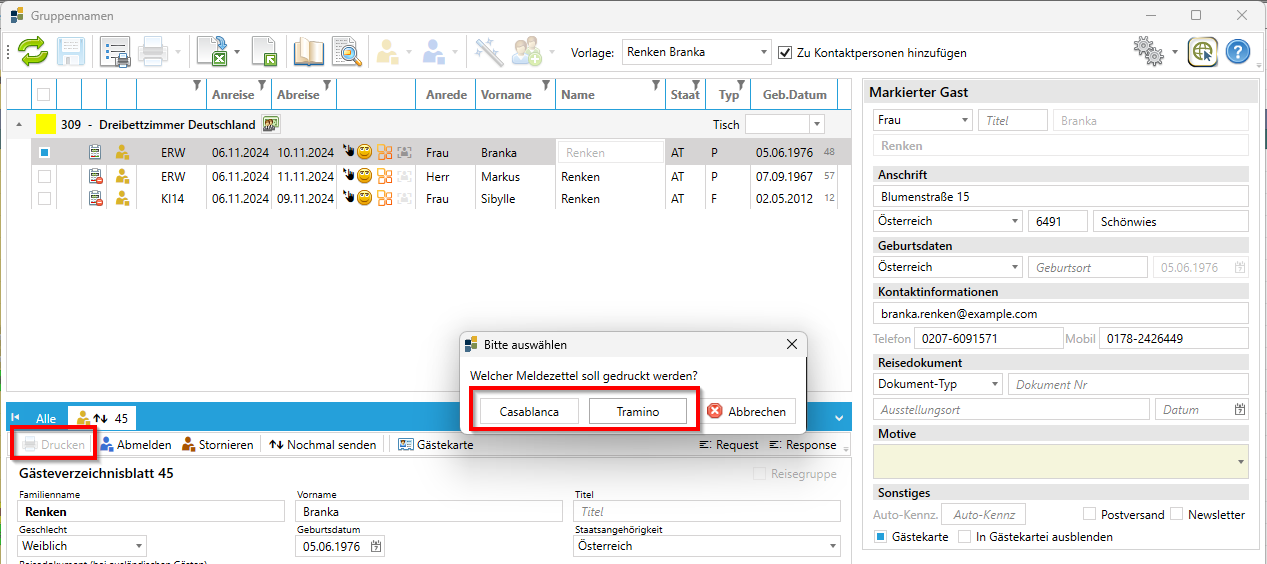
Task: Click the document search magnifier icon
Action: (x=346, y=52)
